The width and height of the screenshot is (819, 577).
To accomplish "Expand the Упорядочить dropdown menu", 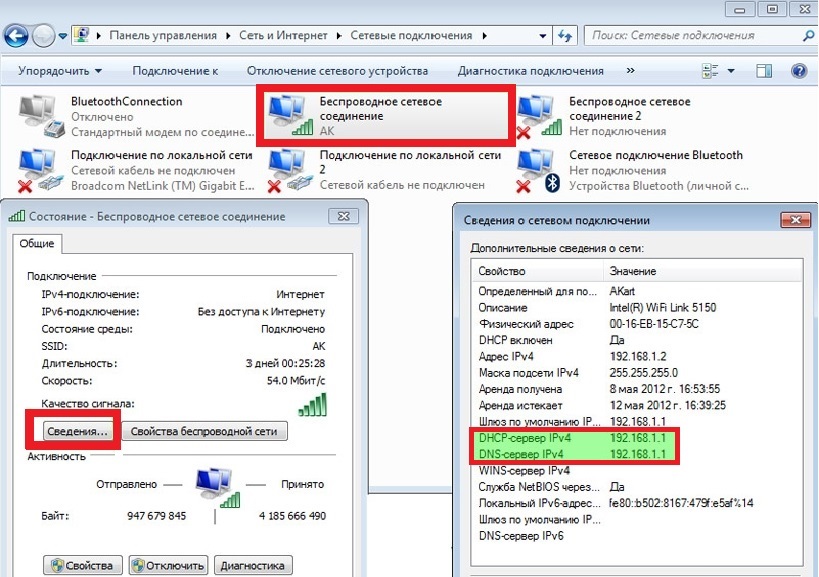I will (x=60, y=71).
